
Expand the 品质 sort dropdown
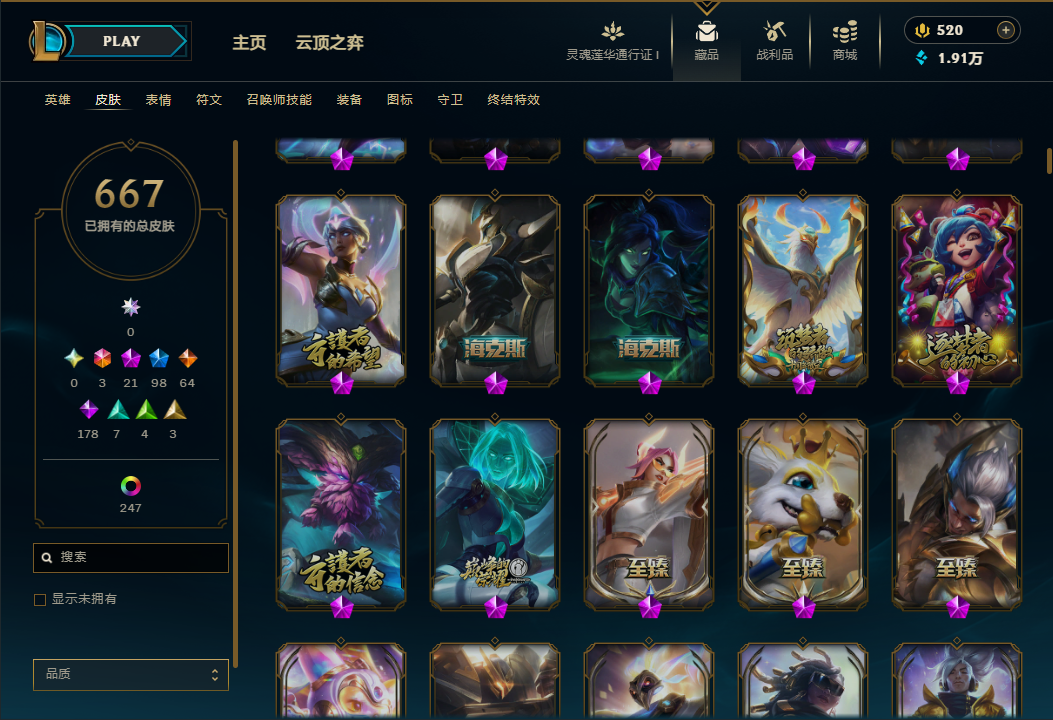131,674
